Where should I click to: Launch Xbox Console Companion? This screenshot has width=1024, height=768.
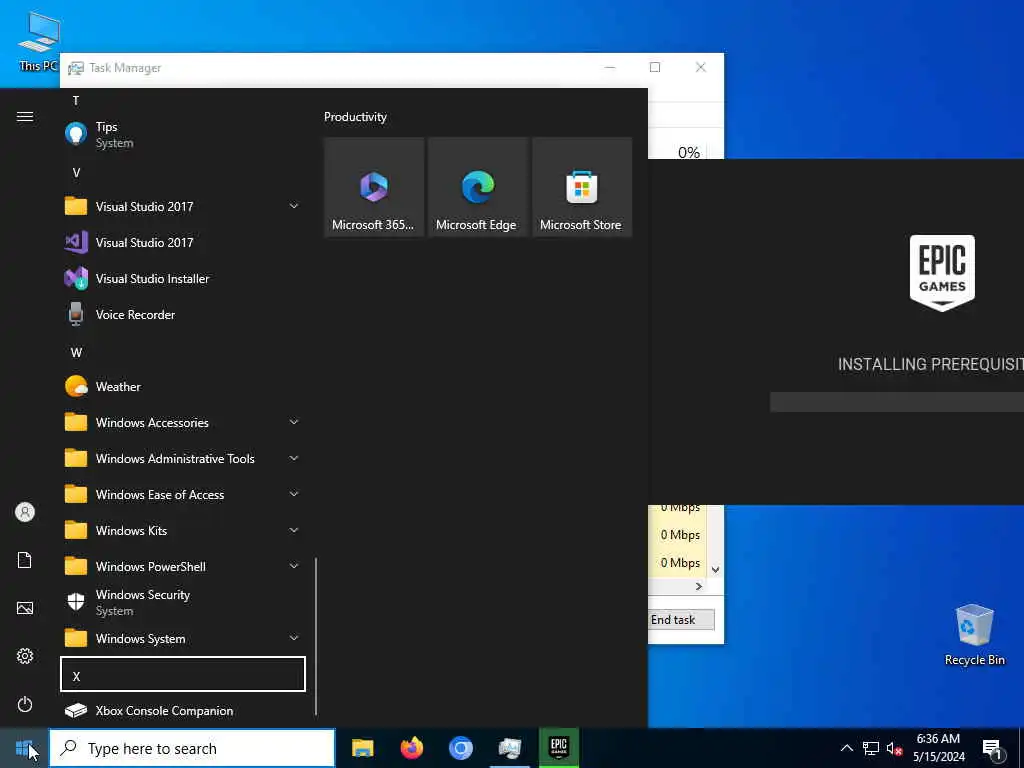click(182, 711)
